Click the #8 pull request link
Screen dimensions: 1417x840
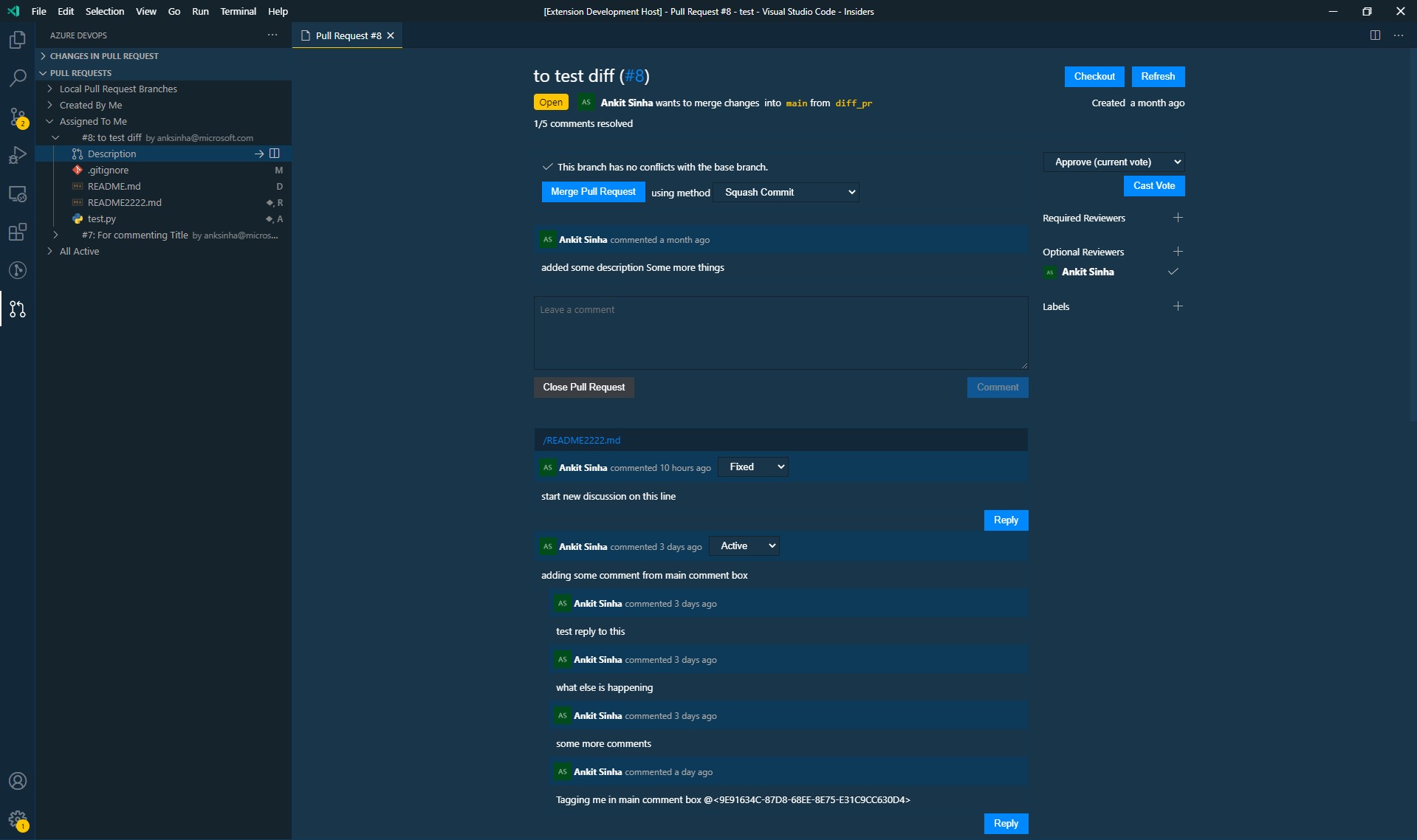(634, 76)
